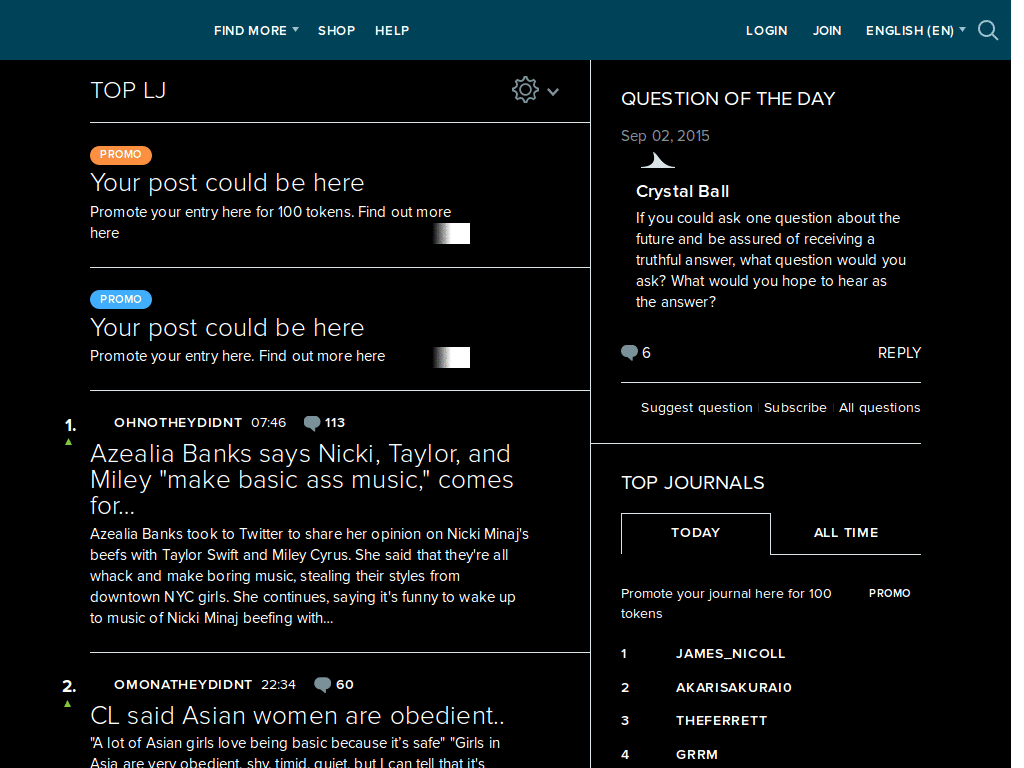The height and width of the screenshot is (768, 1024).
Task: Open the Azealia Banks post title
Action: [302, 479]
